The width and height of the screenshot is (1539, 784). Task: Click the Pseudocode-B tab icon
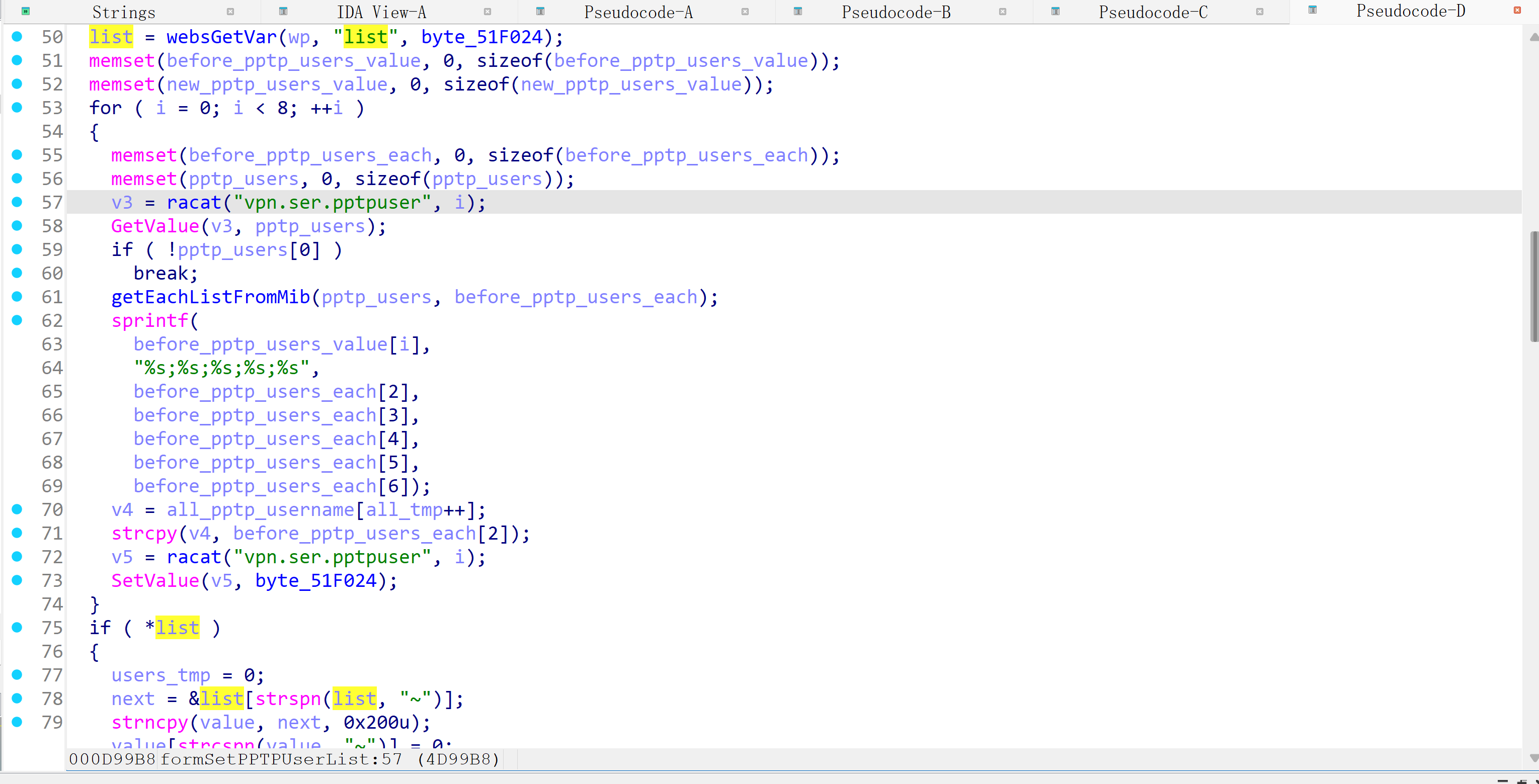click(797, 12)
